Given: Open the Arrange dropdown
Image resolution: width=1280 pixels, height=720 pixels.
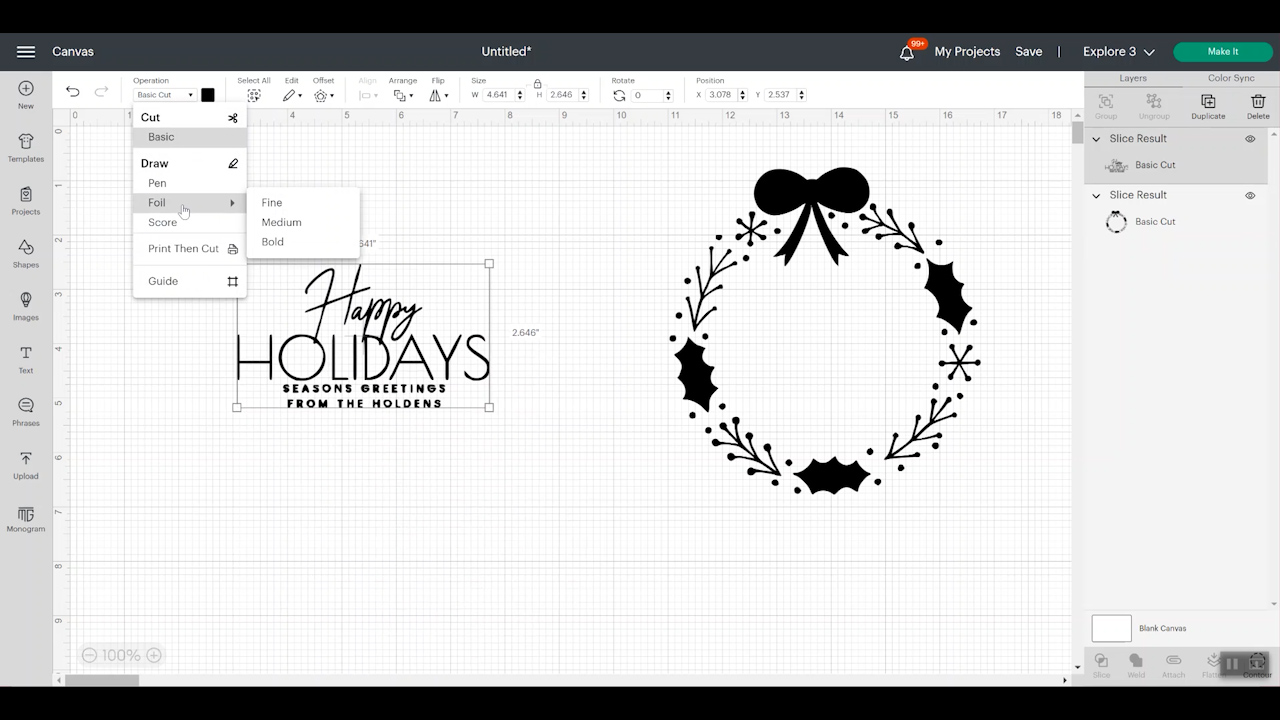Looking at the screenshot, I should 403,95.
